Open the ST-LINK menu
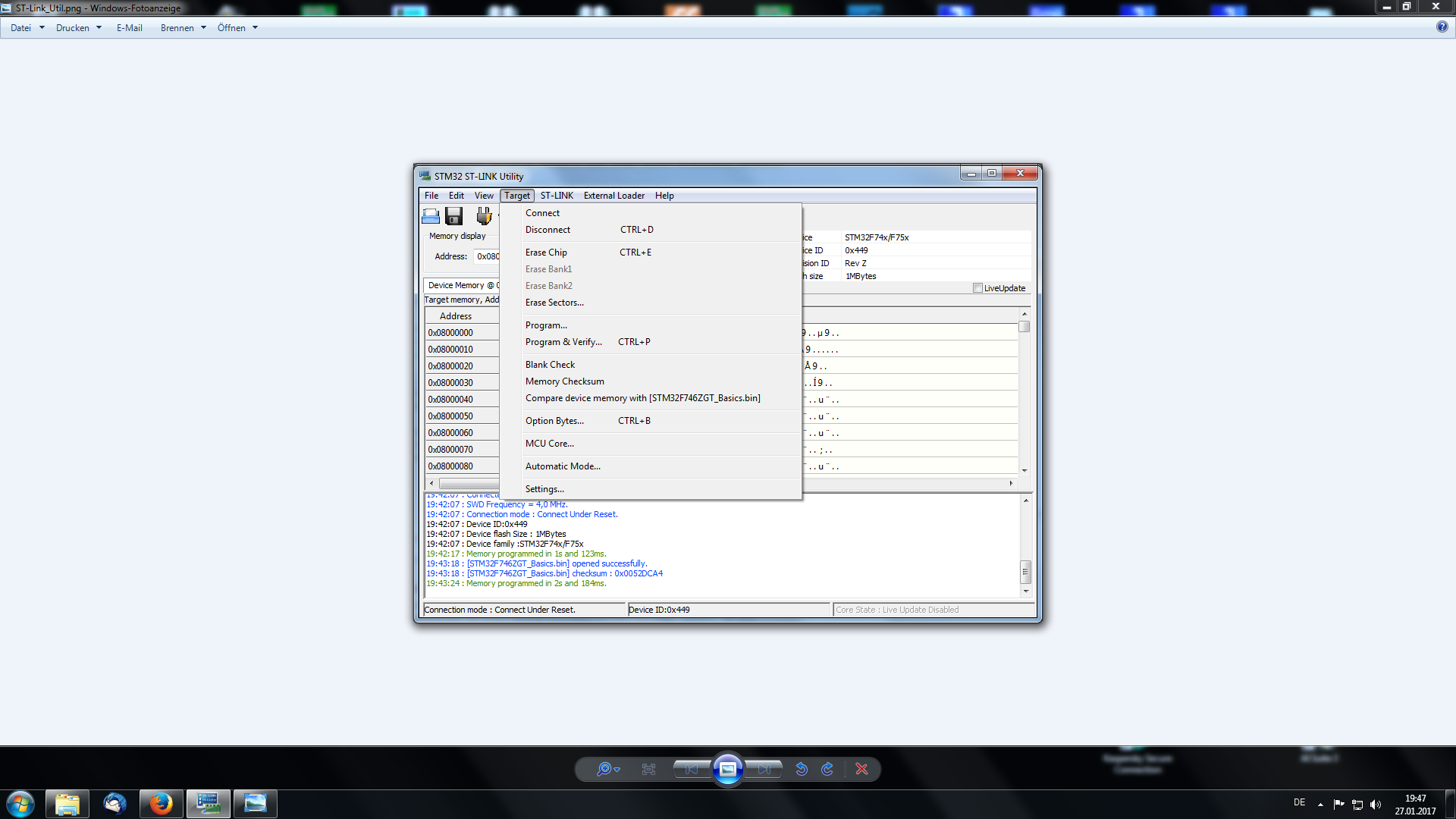 click(x=557, y=196)
